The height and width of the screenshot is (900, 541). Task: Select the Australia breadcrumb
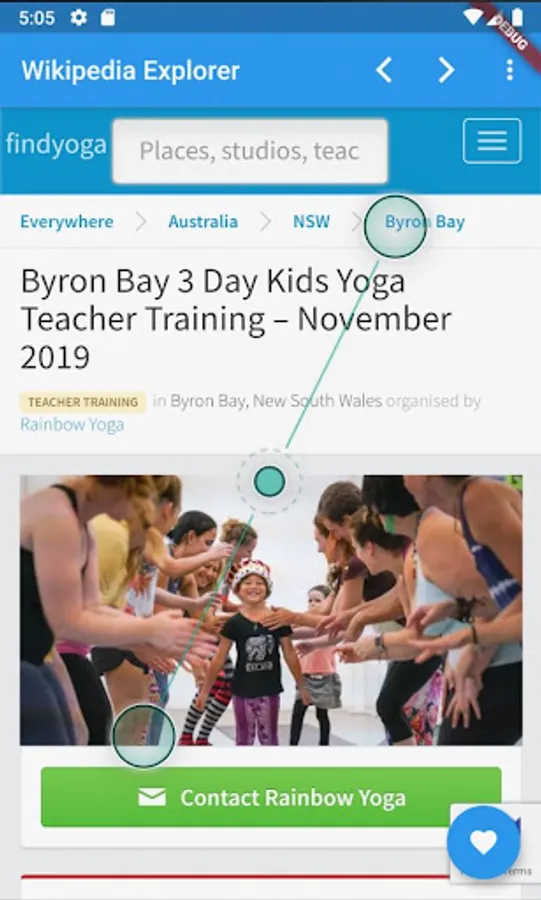[x=203, y=222]
